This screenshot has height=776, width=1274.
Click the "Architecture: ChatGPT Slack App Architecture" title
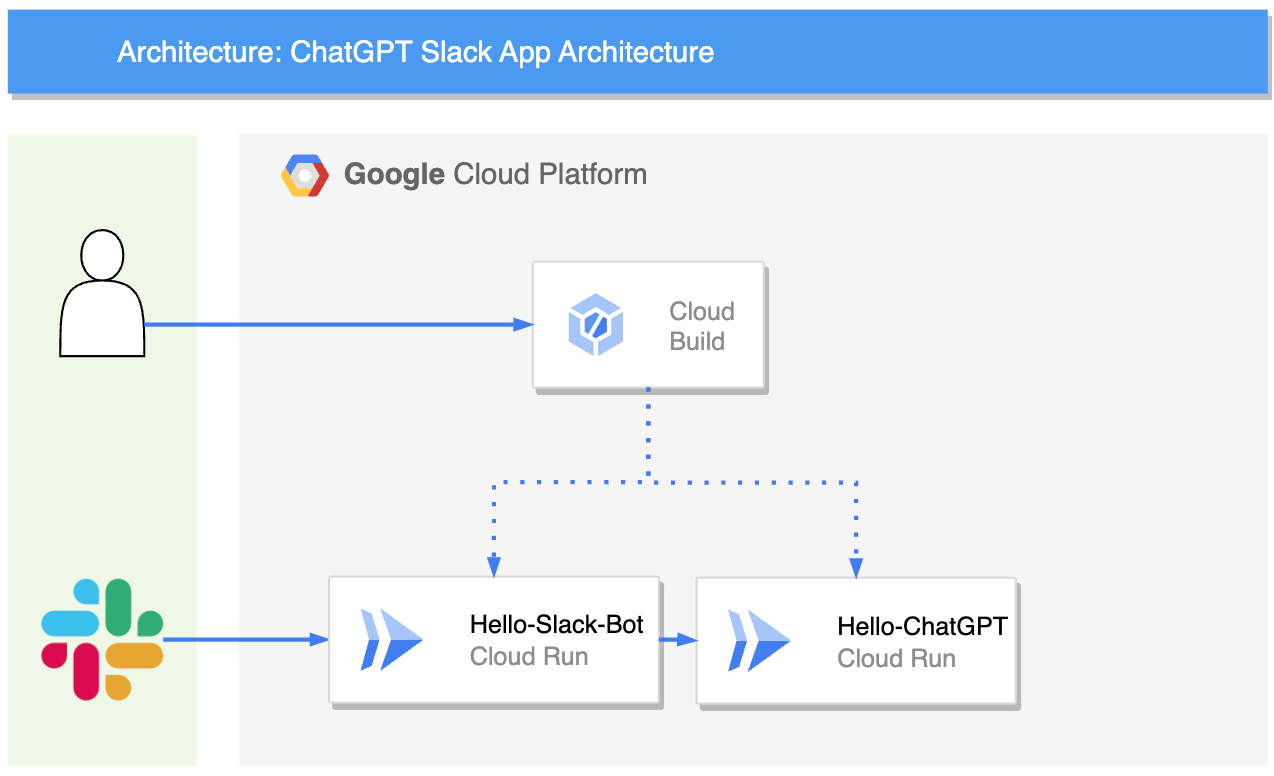click(416, 52)
